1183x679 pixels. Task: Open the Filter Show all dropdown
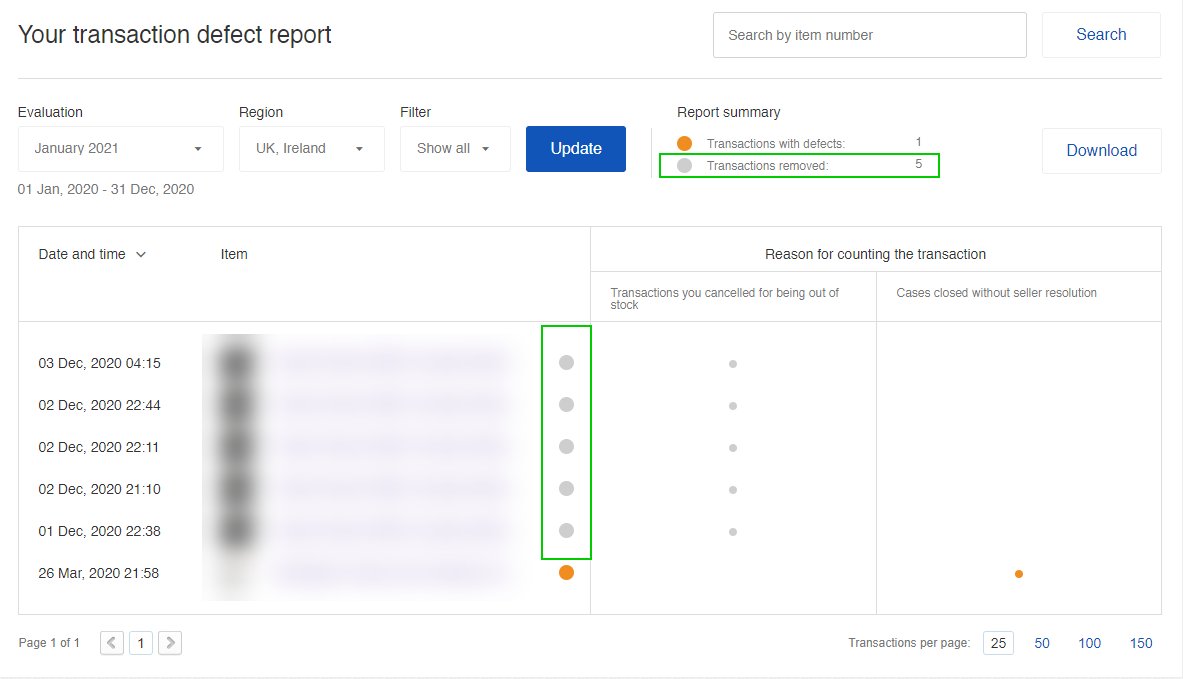(454, 149)
